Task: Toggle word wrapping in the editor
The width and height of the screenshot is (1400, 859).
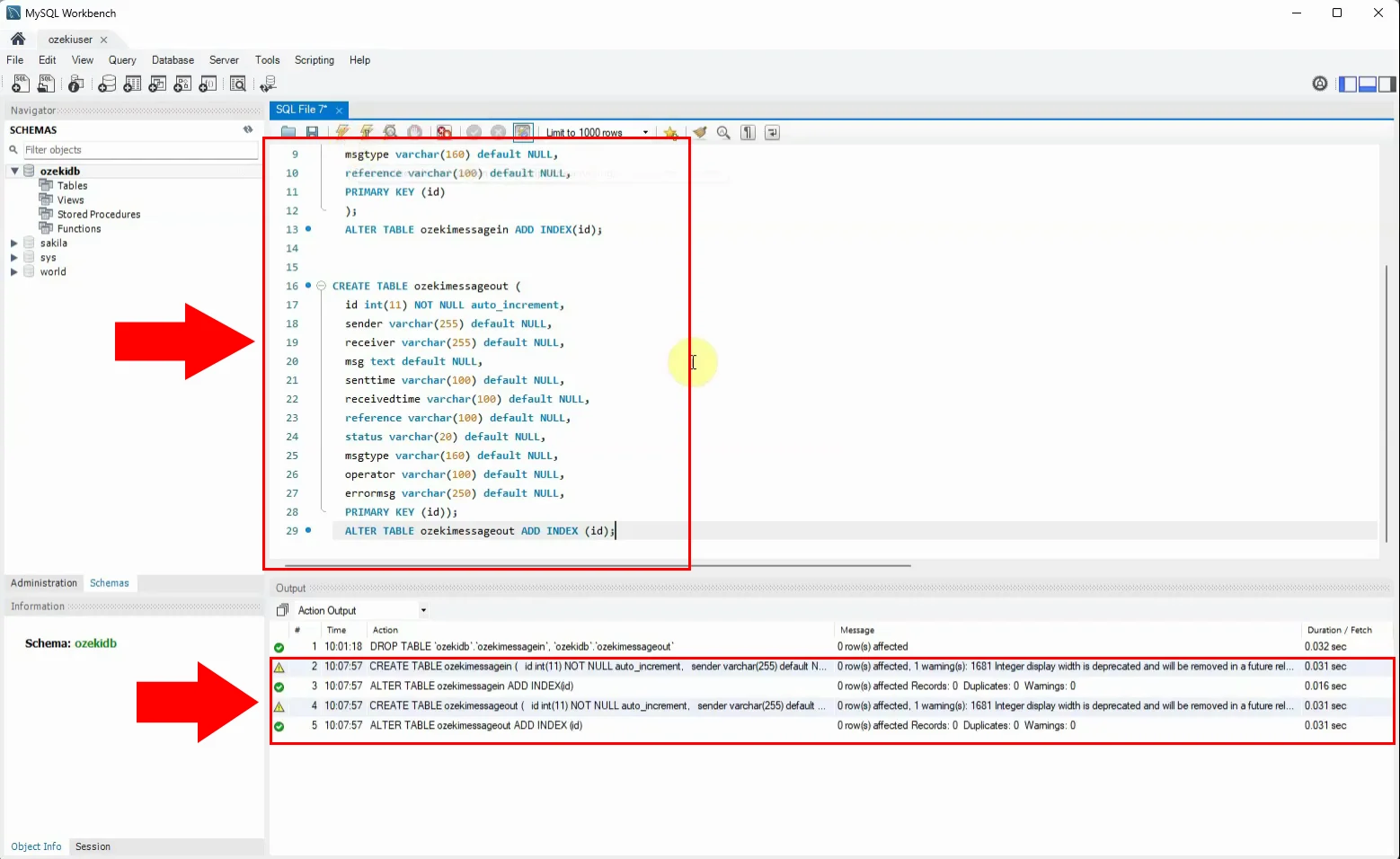Action: click(772, 132)
